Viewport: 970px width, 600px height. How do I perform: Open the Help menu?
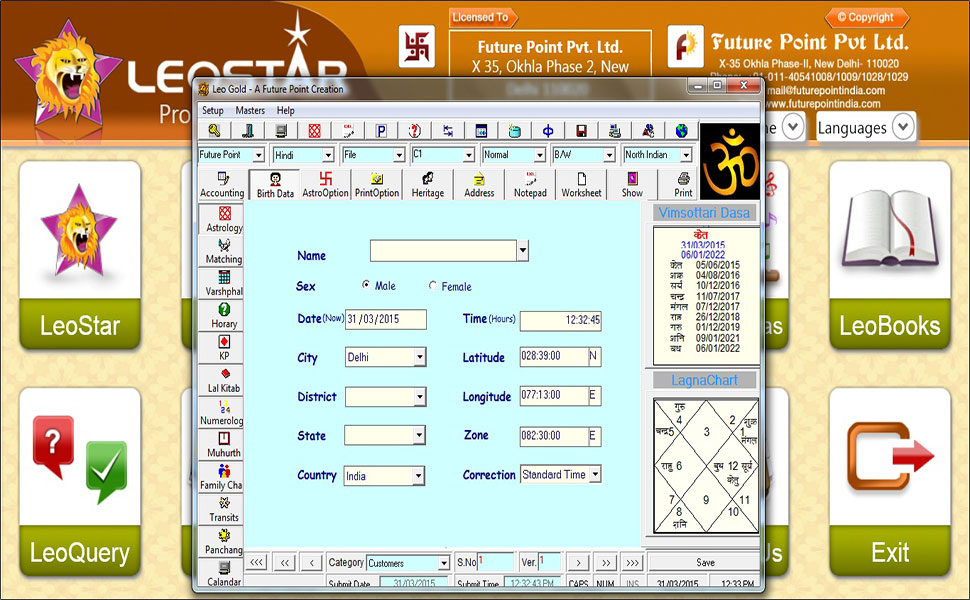pyautogui.click(x=286, y=110)
